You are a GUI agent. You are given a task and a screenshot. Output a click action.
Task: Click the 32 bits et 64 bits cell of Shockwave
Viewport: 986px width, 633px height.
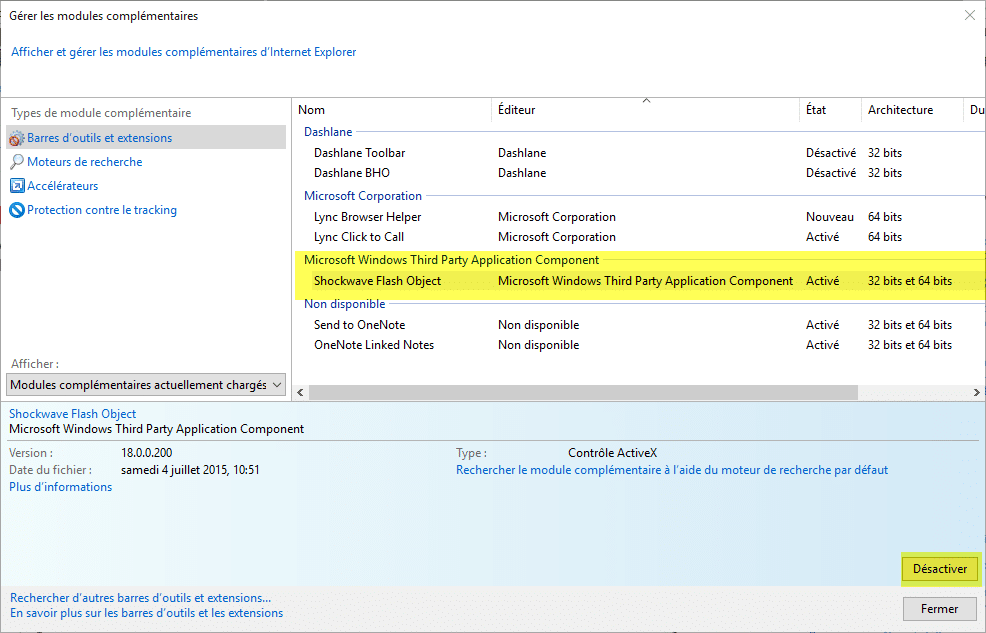click(909, 281)
